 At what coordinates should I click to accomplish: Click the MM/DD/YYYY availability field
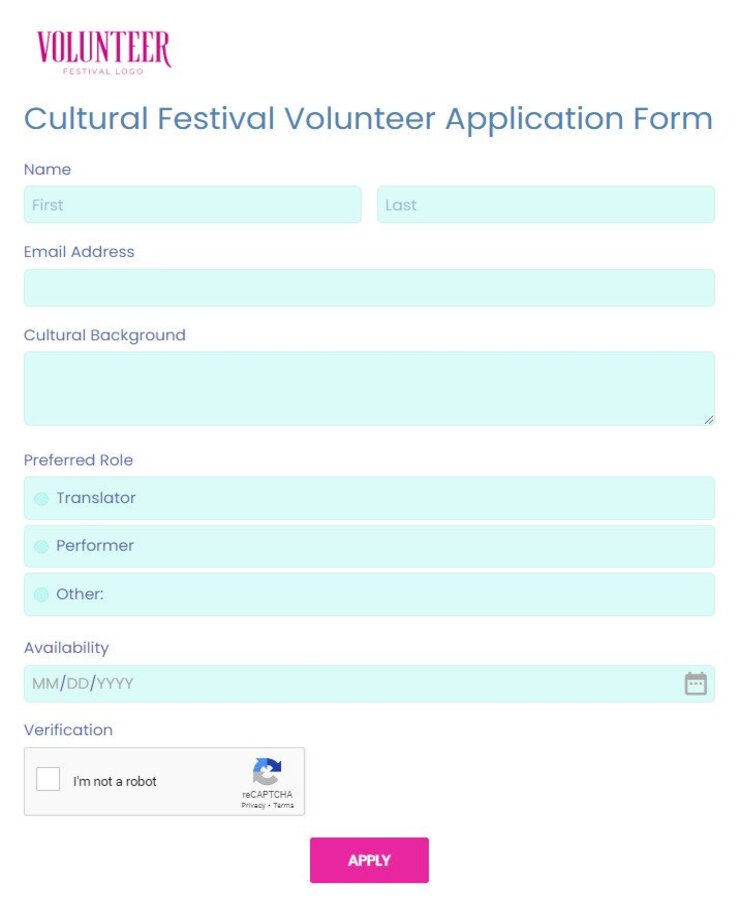[300, 684]
